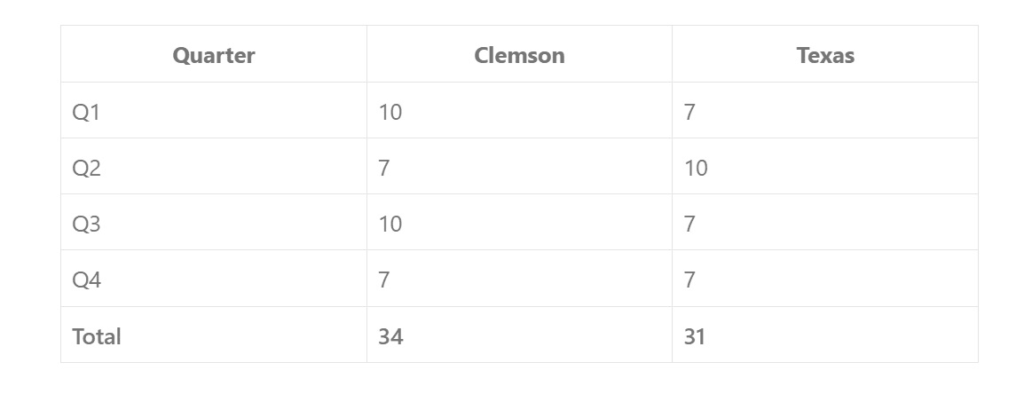1024x394 pixels.
Task: Select the Q2 row label cell
Action: 214,166
